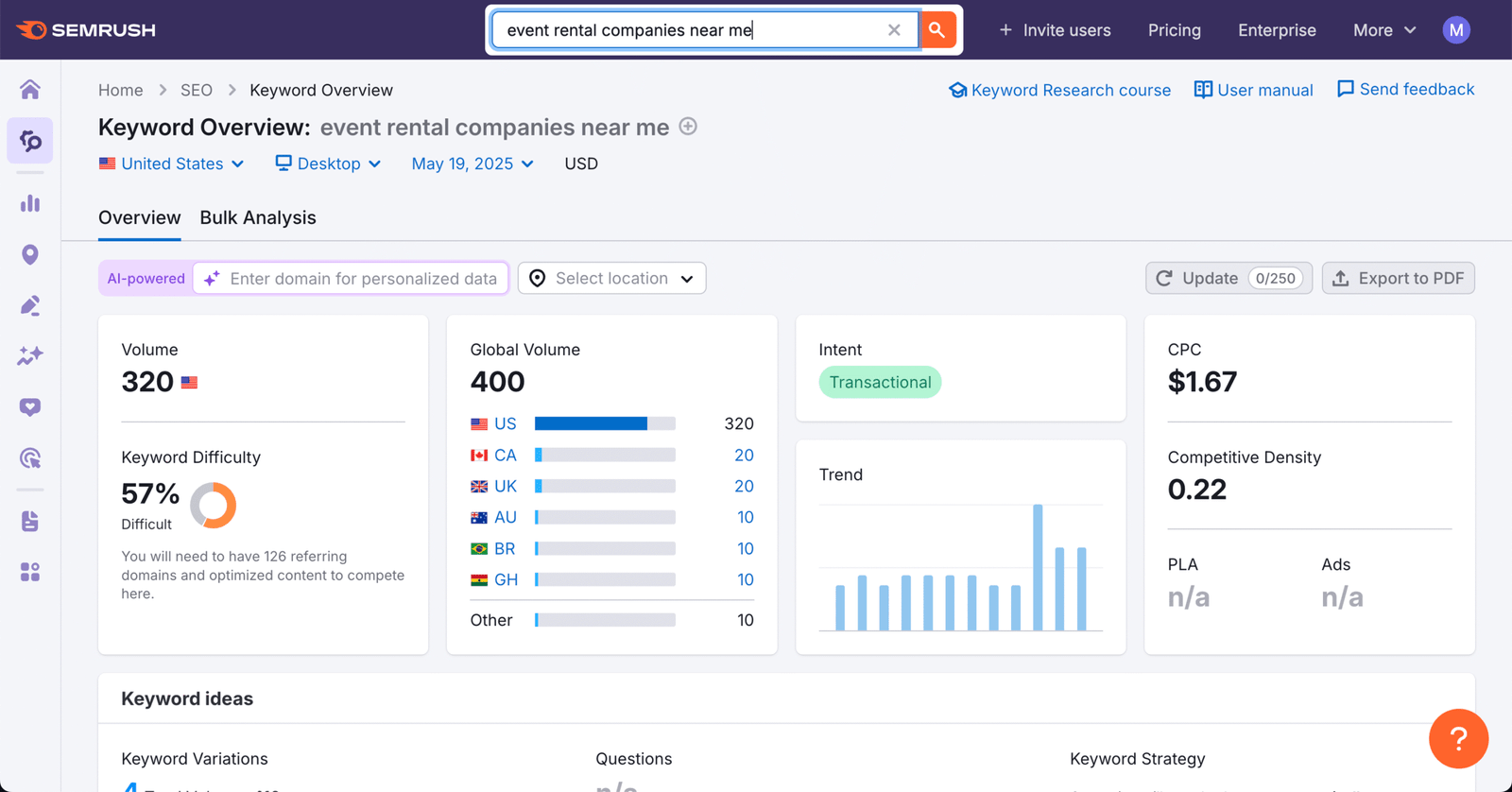The image size is (1512, 792).
Task: Open the Traffic analytics bar chart icon
Action: tap(30, 203)
